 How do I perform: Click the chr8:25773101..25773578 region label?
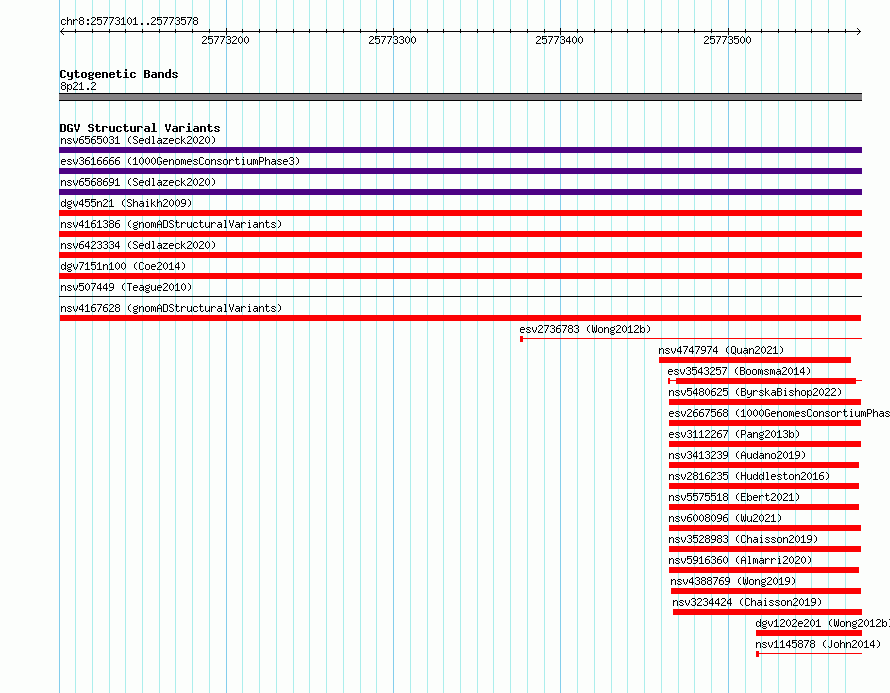pyautogui.click(x=129, y=22)
